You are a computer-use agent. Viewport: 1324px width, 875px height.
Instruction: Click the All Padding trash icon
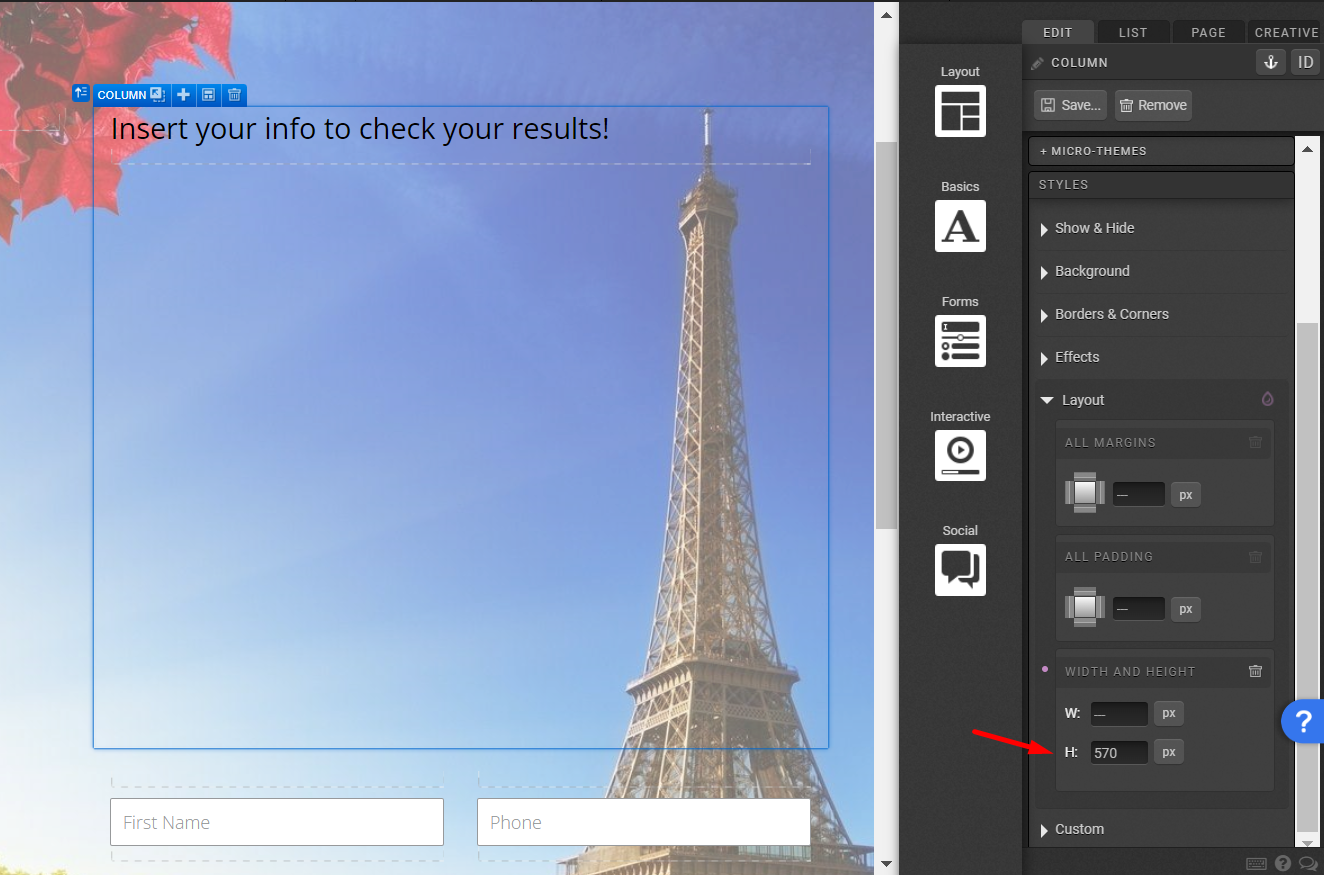tap(1255, 556)
